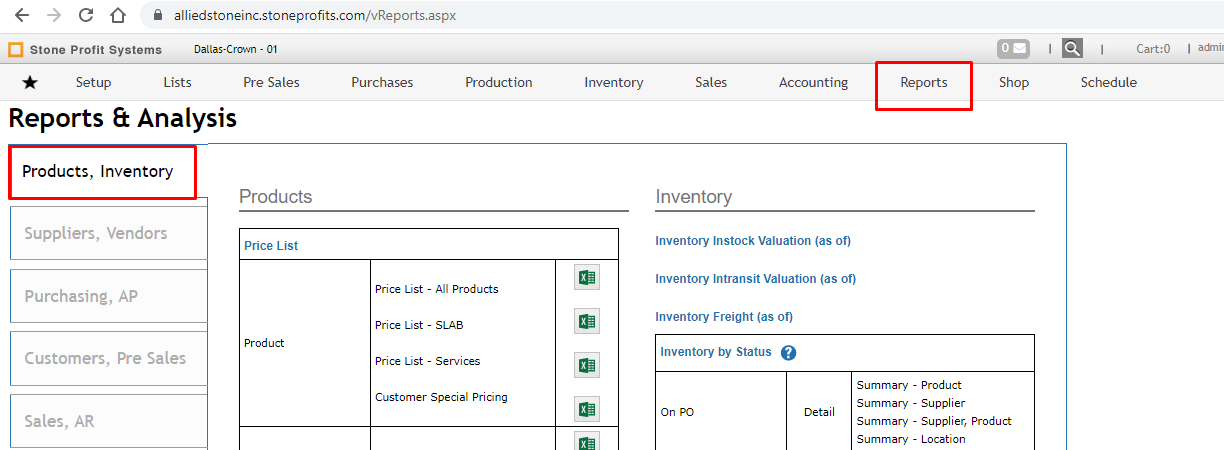This screenshot has width=1224, height=450.
Task: Export Price List - All Products to Excel
Action: (x=587, y=278)
